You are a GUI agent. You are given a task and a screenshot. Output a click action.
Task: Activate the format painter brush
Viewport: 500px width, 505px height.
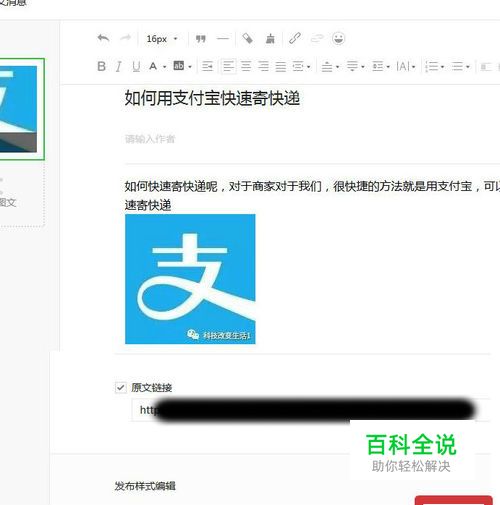click(x=270, y=39)
